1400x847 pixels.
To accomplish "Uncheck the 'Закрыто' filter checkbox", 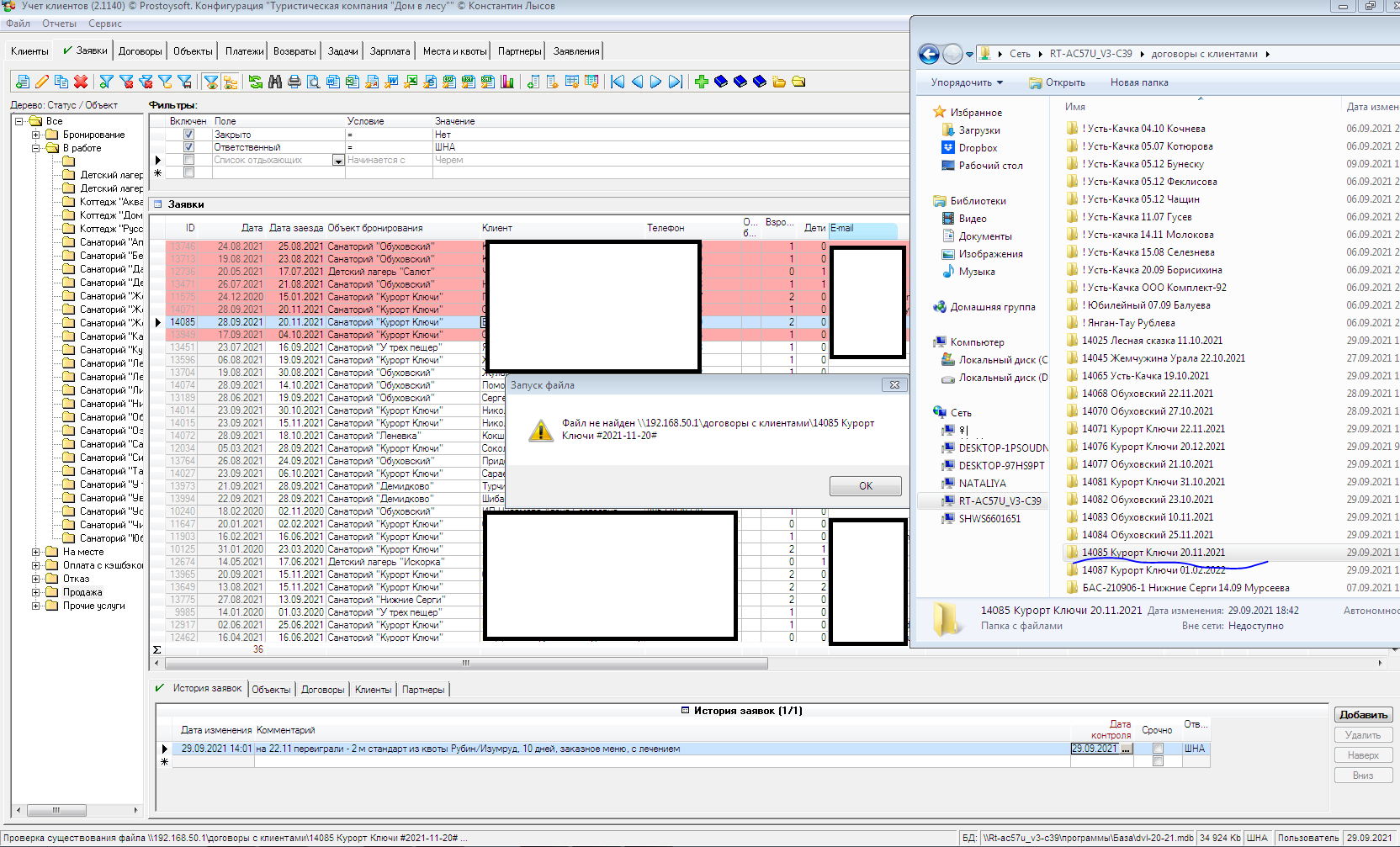I will click(x=188, y=133).
